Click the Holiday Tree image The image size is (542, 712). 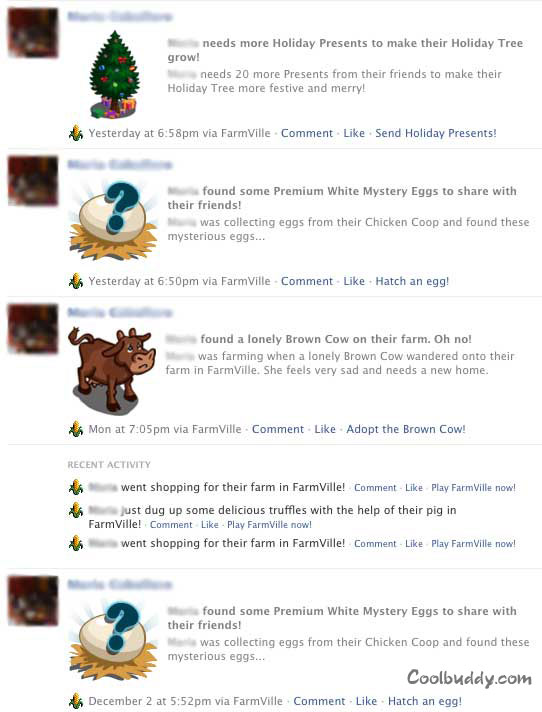tap(114, 74)
